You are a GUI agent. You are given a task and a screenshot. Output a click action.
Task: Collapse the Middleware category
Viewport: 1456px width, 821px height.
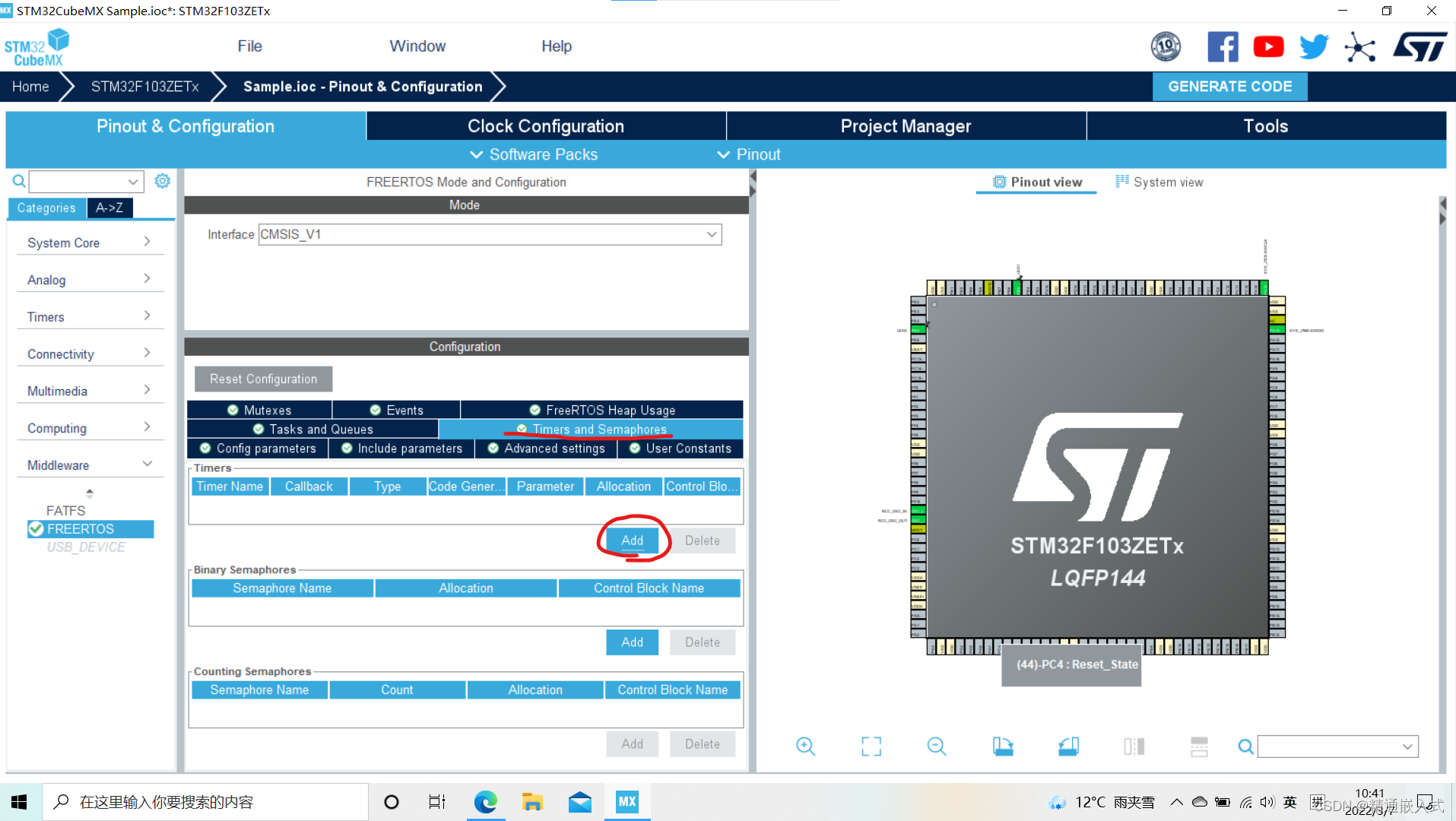90,465
